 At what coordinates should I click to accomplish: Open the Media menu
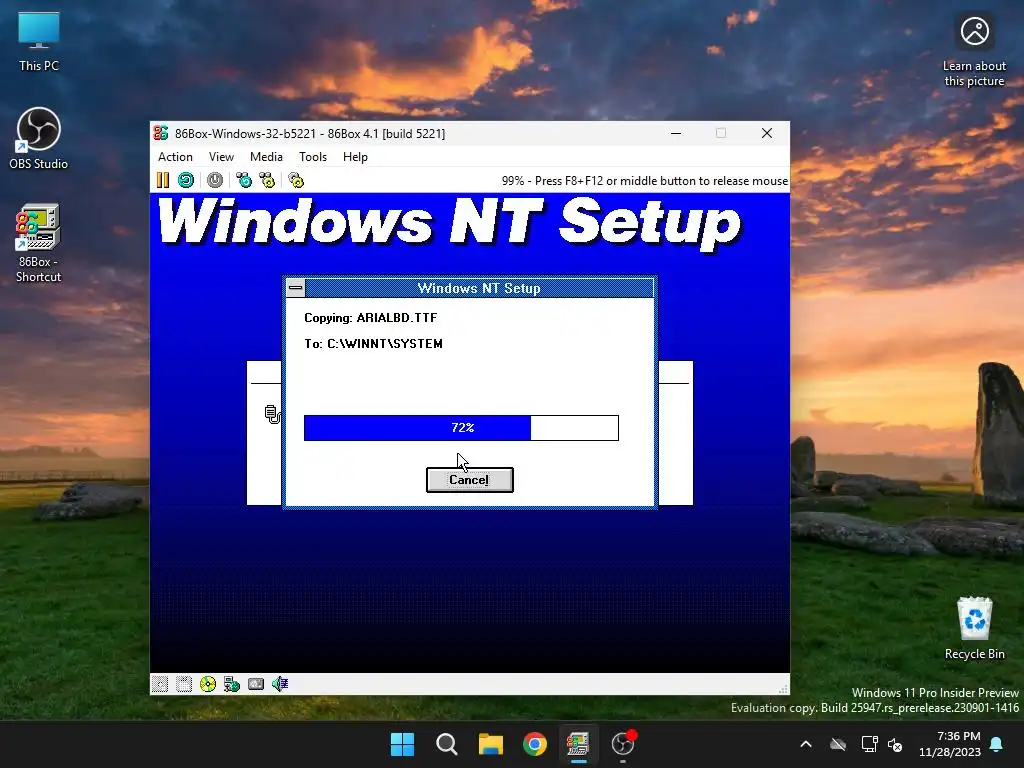pyautogui.click(x=266, y=157)
